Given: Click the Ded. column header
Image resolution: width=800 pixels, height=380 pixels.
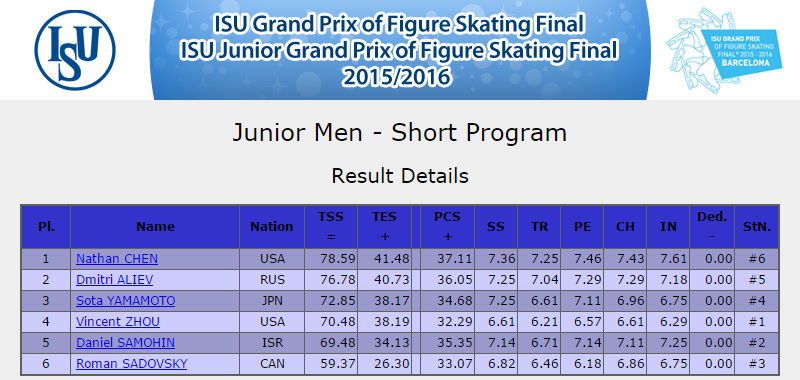Looking at the screenshot, I should pos(712,227).
